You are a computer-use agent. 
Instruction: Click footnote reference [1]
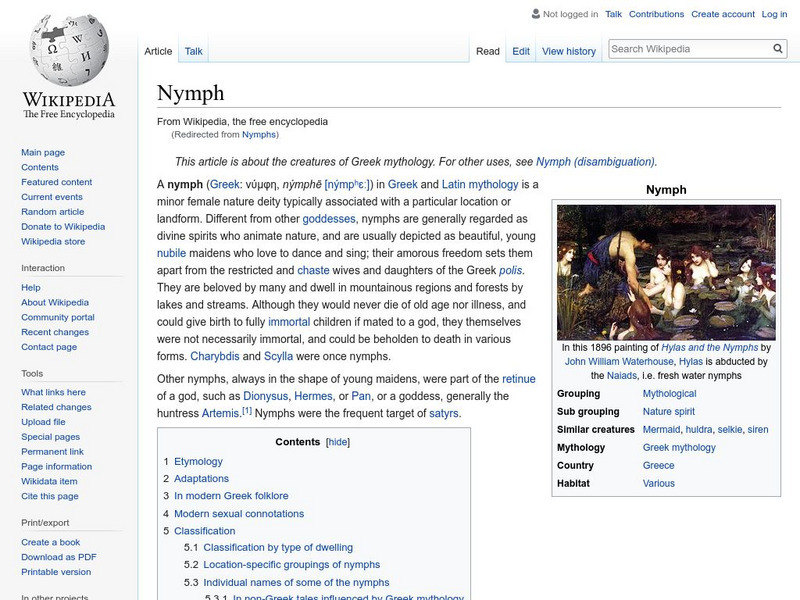click(247, 410)
